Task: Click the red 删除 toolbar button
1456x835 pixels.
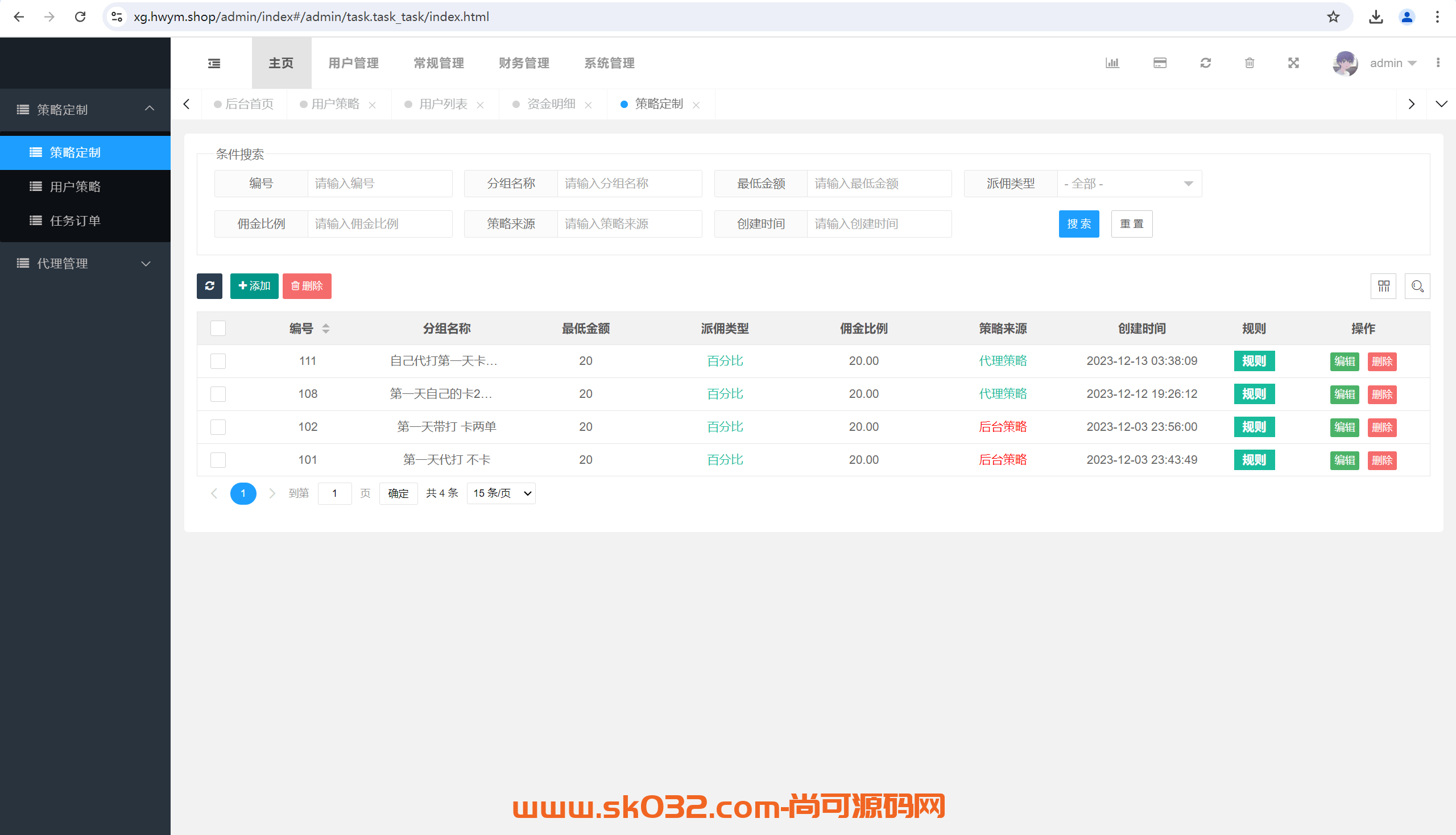Action: coord(307,285)
